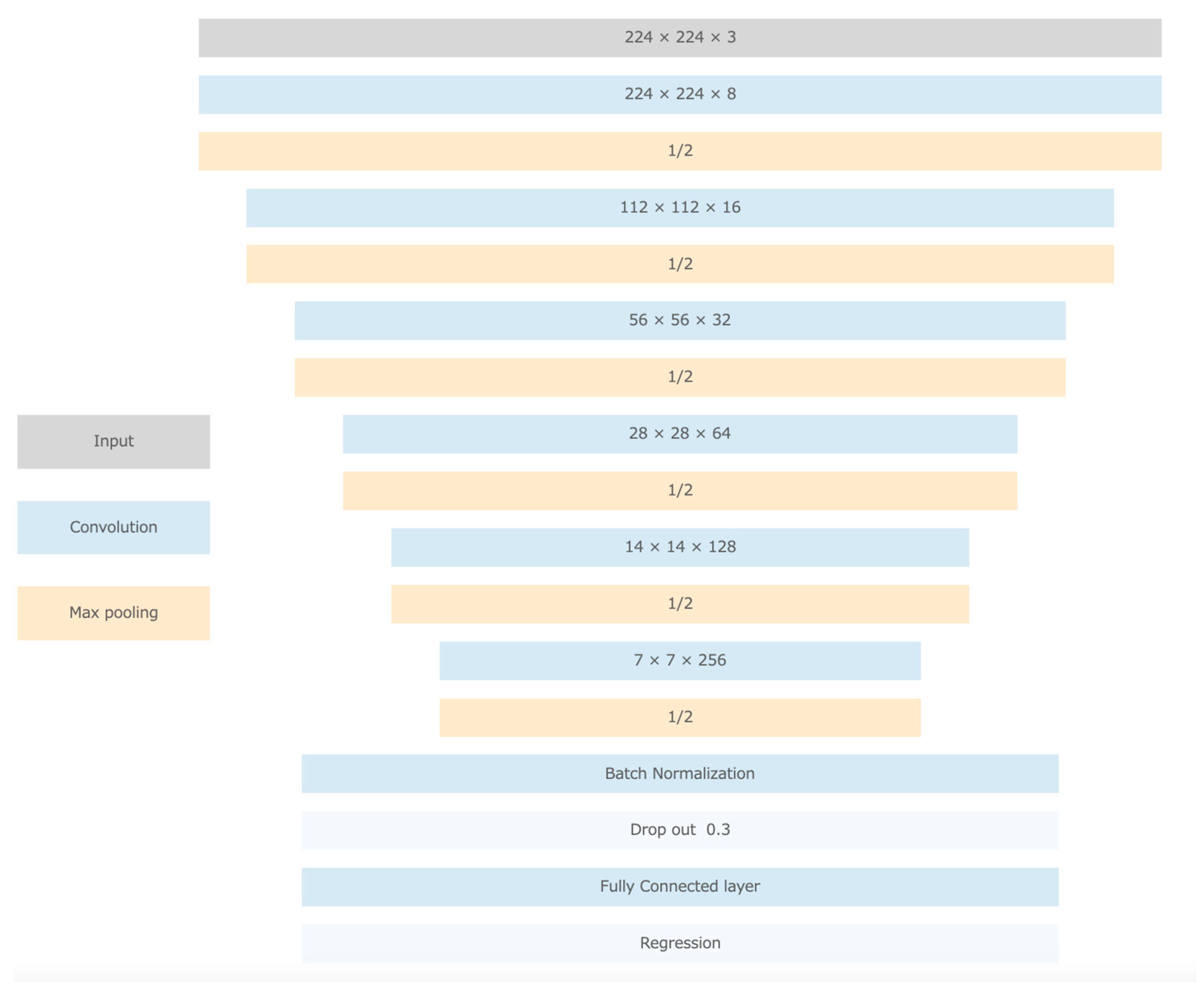Click the 1/2 block under 14 × 14 × 128
Screen dimensions: 1204x994
679,604
